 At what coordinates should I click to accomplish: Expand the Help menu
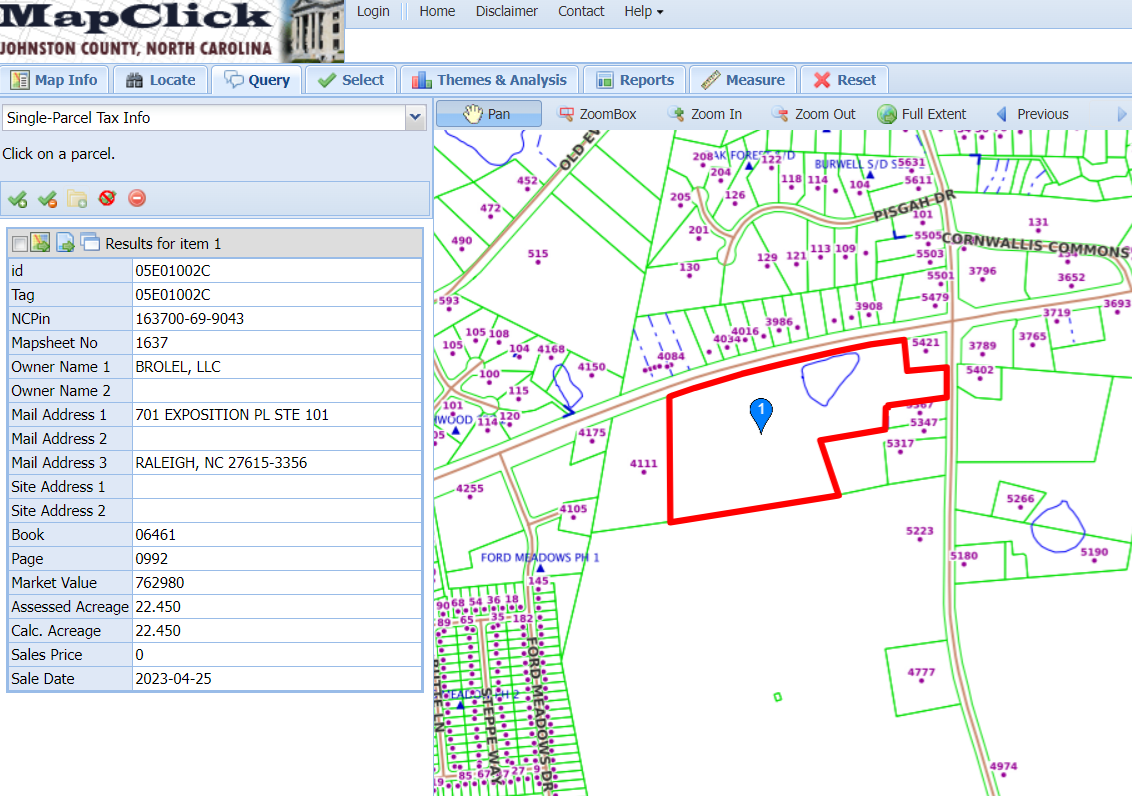click(x=643, y=11)
